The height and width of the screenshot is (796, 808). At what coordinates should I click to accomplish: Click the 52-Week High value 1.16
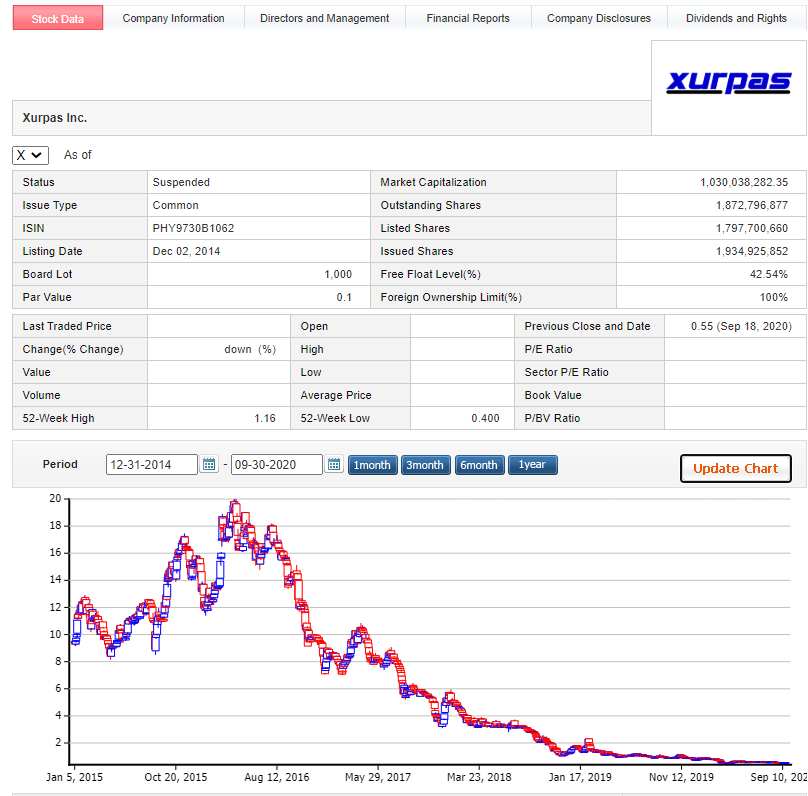coord(264,418)
